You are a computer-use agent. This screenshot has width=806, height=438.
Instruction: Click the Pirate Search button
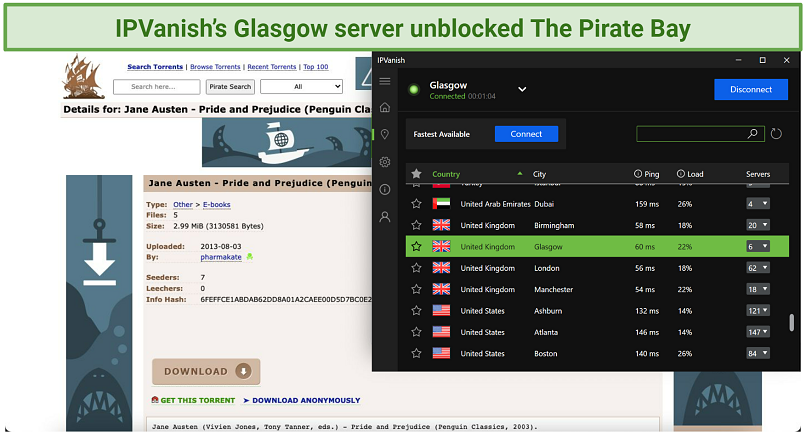coord(230,87)
